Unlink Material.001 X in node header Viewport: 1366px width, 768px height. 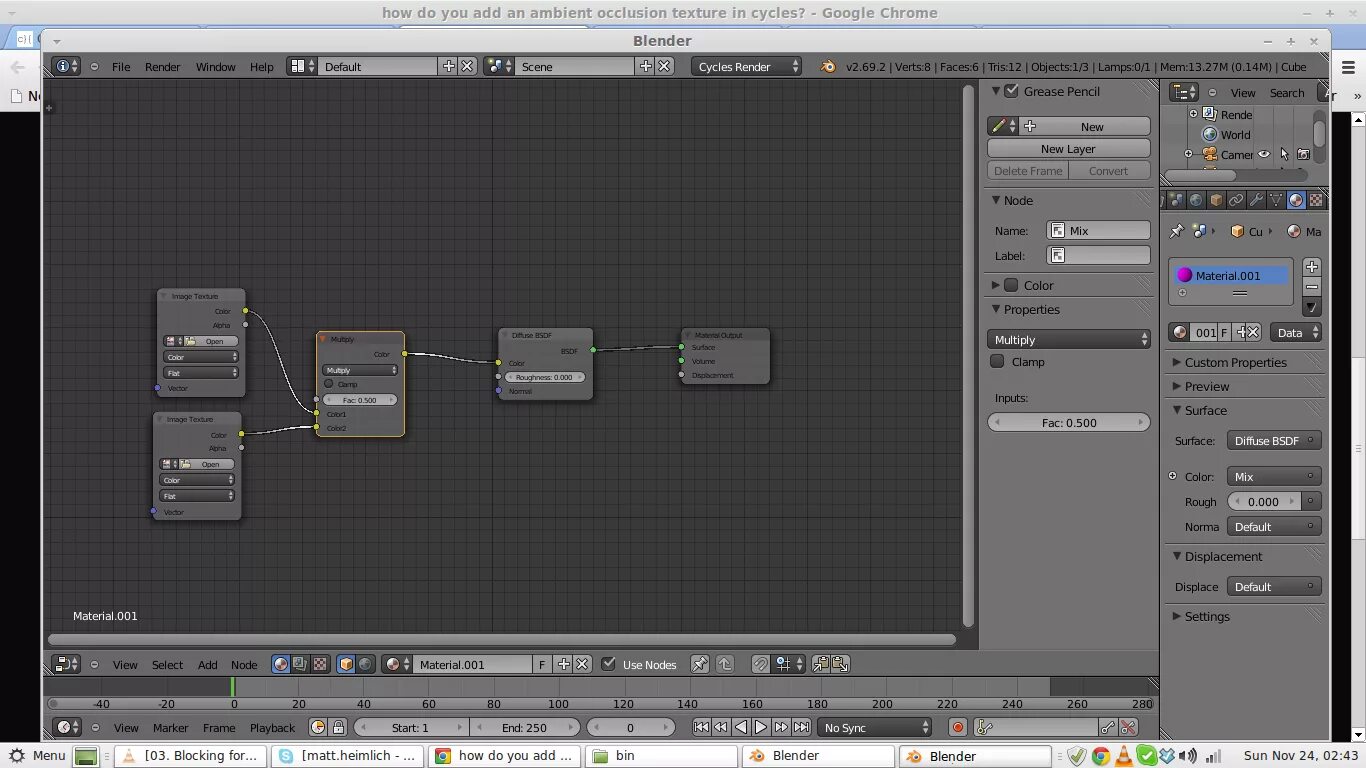pos(582,664)
